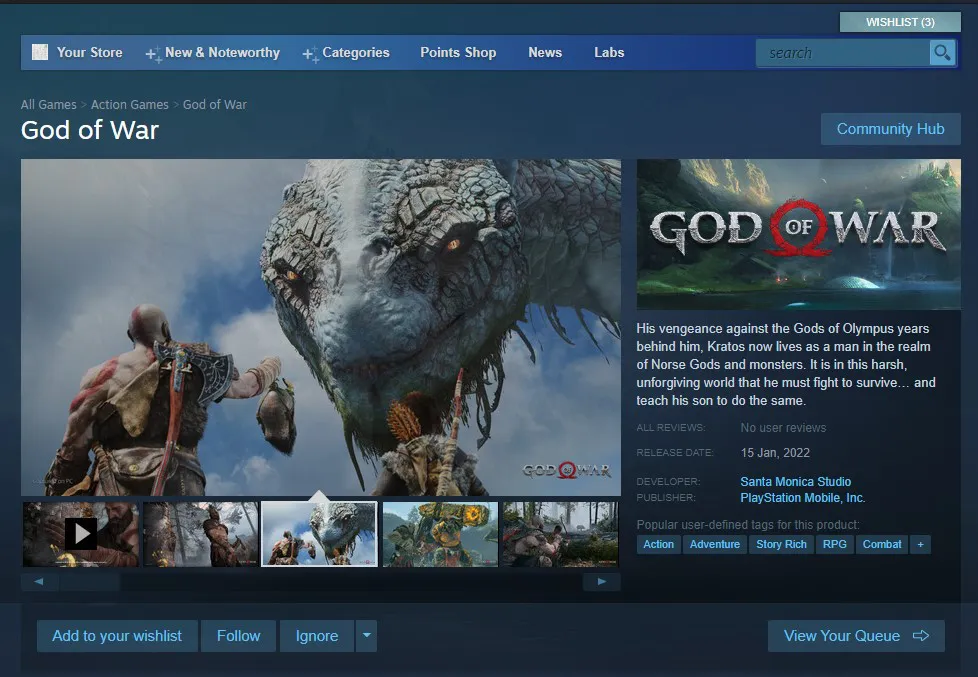Viewport: 978px width, 677px height.
Task: Click the Your Store avatar icon
Action: [40, 52]
